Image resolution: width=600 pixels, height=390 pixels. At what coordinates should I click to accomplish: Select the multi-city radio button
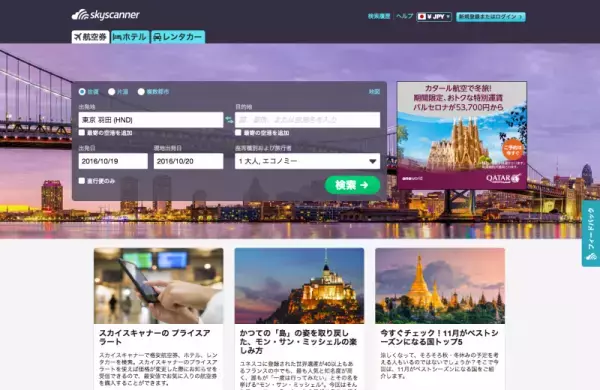tap(141, 91)
